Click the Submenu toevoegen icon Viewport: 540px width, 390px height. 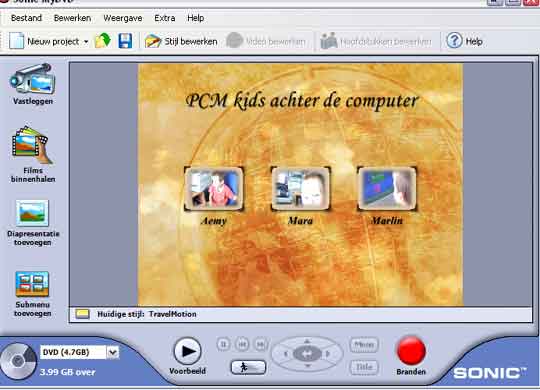pos(32,284)
